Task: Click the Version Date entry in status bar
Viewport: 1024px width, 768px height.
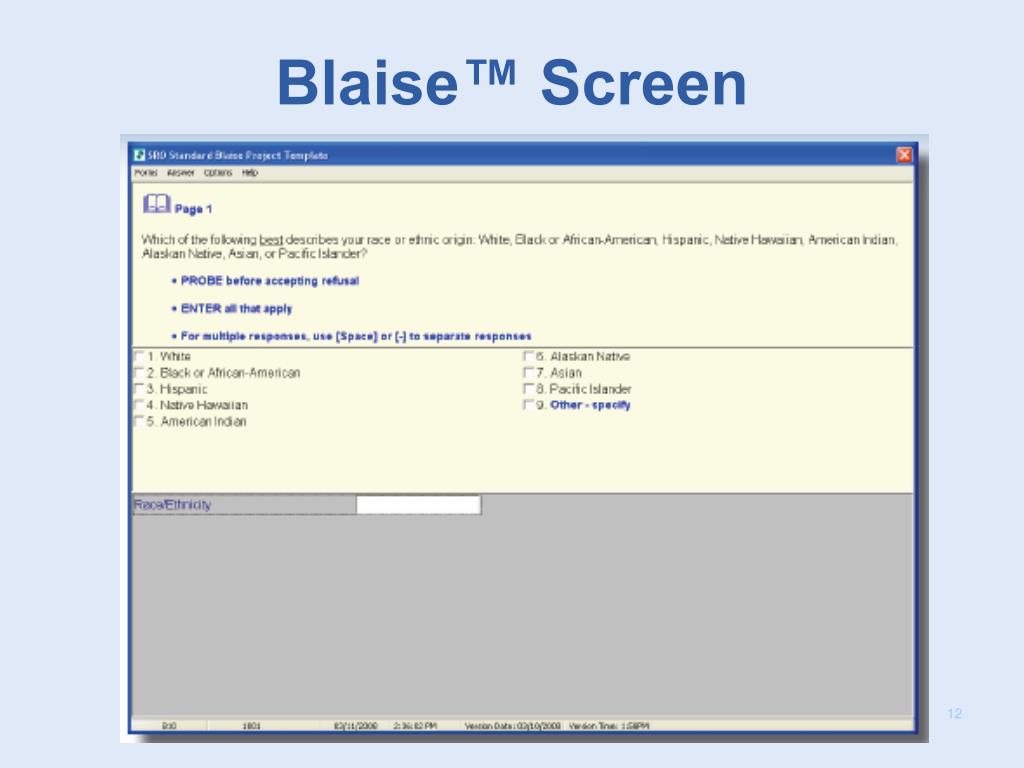Action: [x=513, y=726]
